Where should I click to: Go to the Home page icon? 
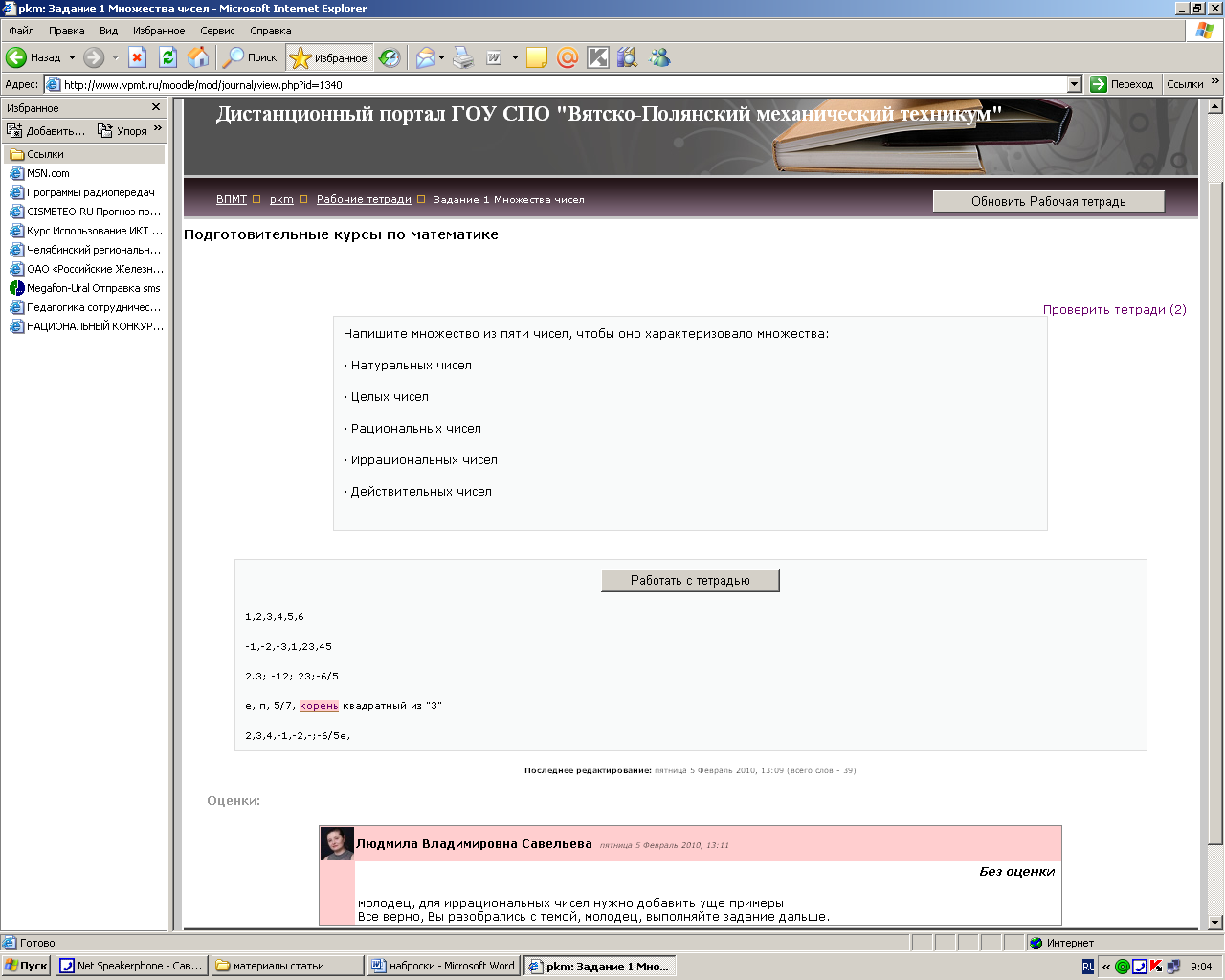coord(198,57)
